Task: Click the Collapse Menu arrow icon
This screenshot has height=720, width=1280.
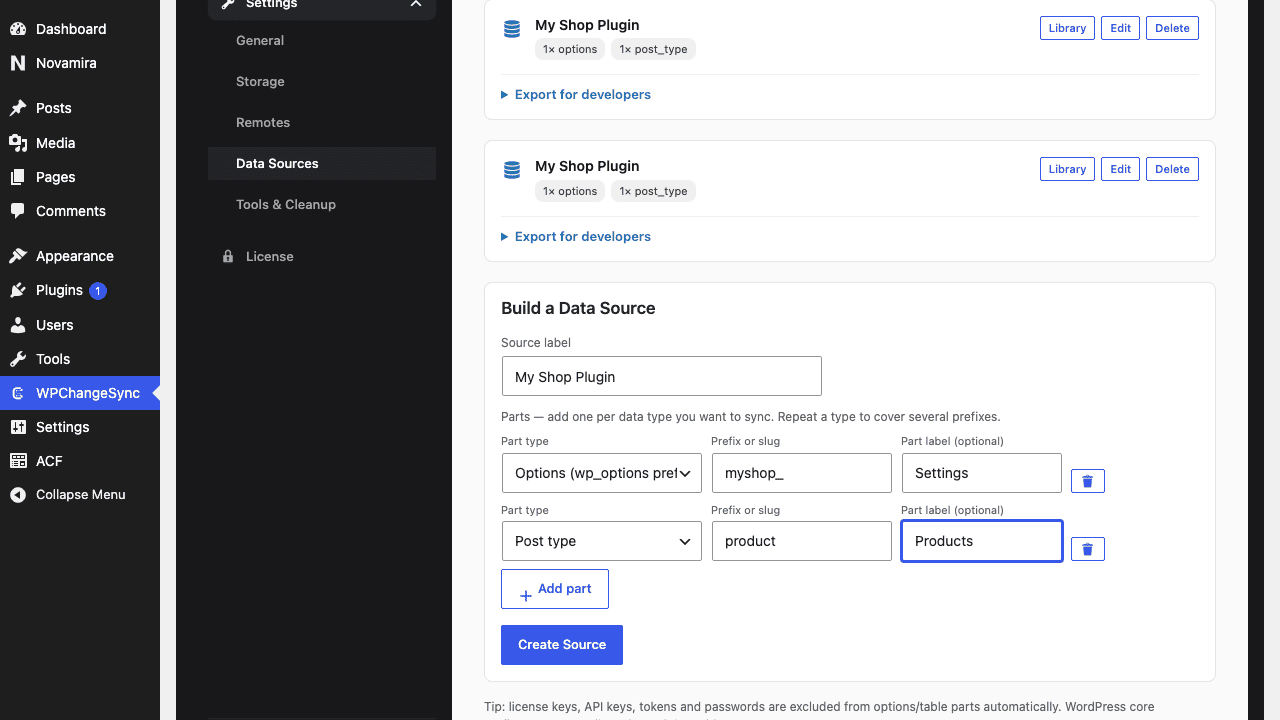Action: coord(18,495)
